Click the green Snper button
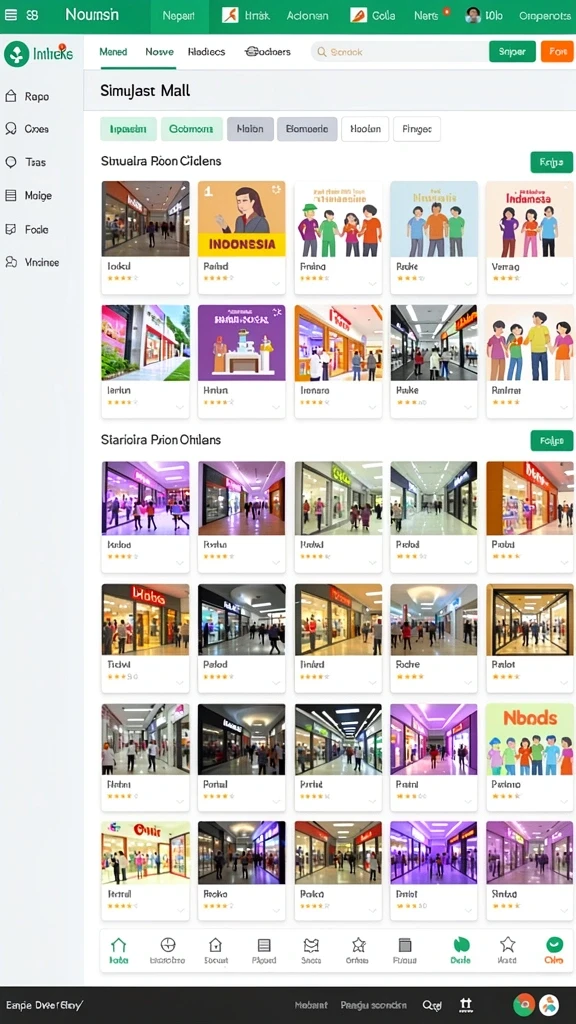This screenshot has width=576, height=1024. coord(512,52)
